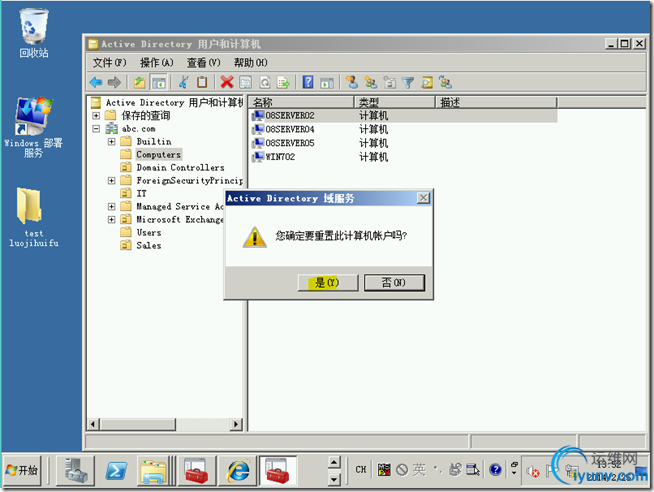Select the Users container
The height and width of the screenshot is (492, 654).
148,232
